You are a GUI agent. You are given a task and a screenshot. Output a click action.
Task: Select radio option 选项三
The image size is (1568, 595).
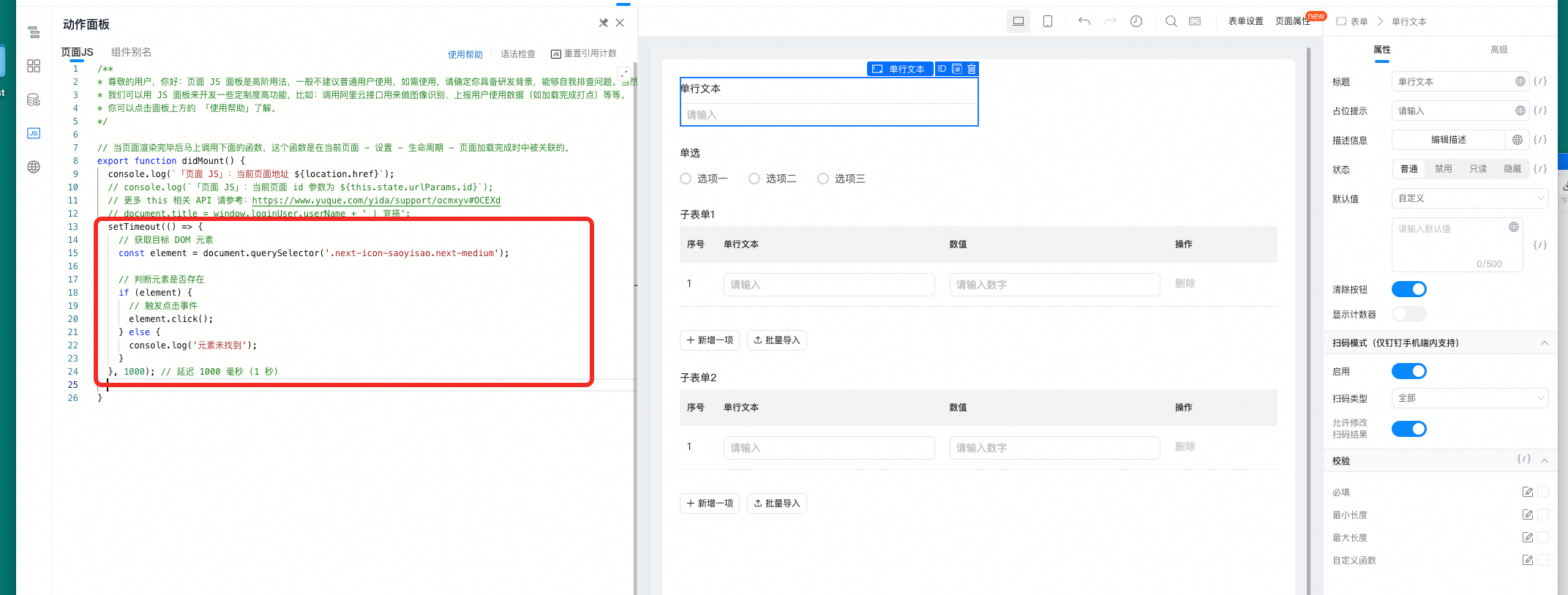[x=823, y=179]
